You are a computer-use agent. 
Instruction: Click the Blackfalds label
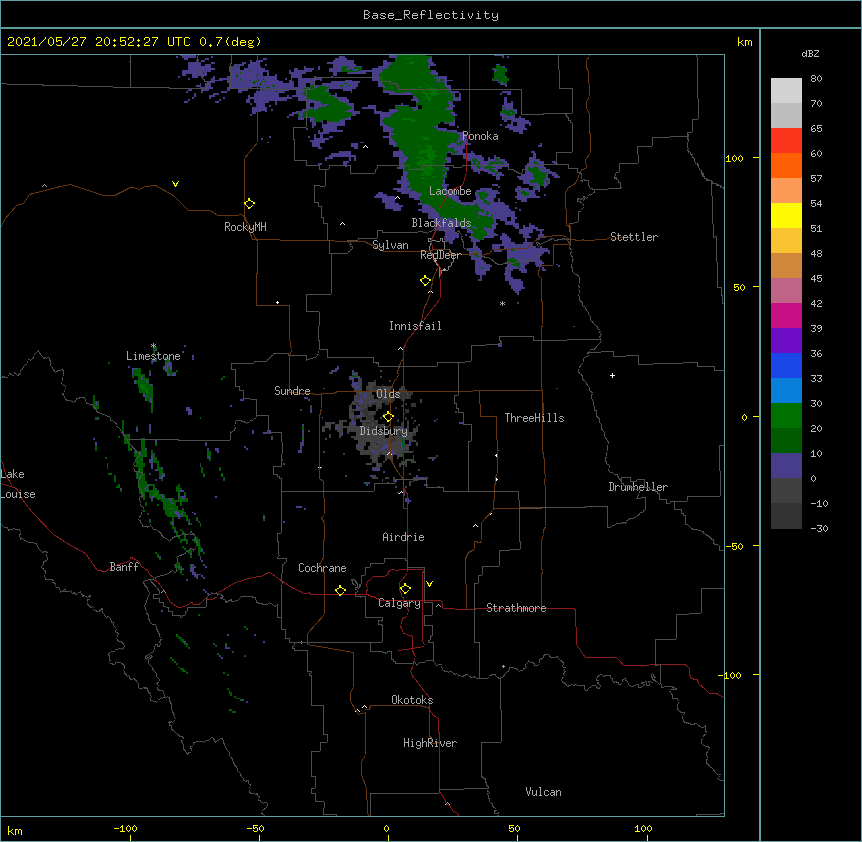click(441, 223)
